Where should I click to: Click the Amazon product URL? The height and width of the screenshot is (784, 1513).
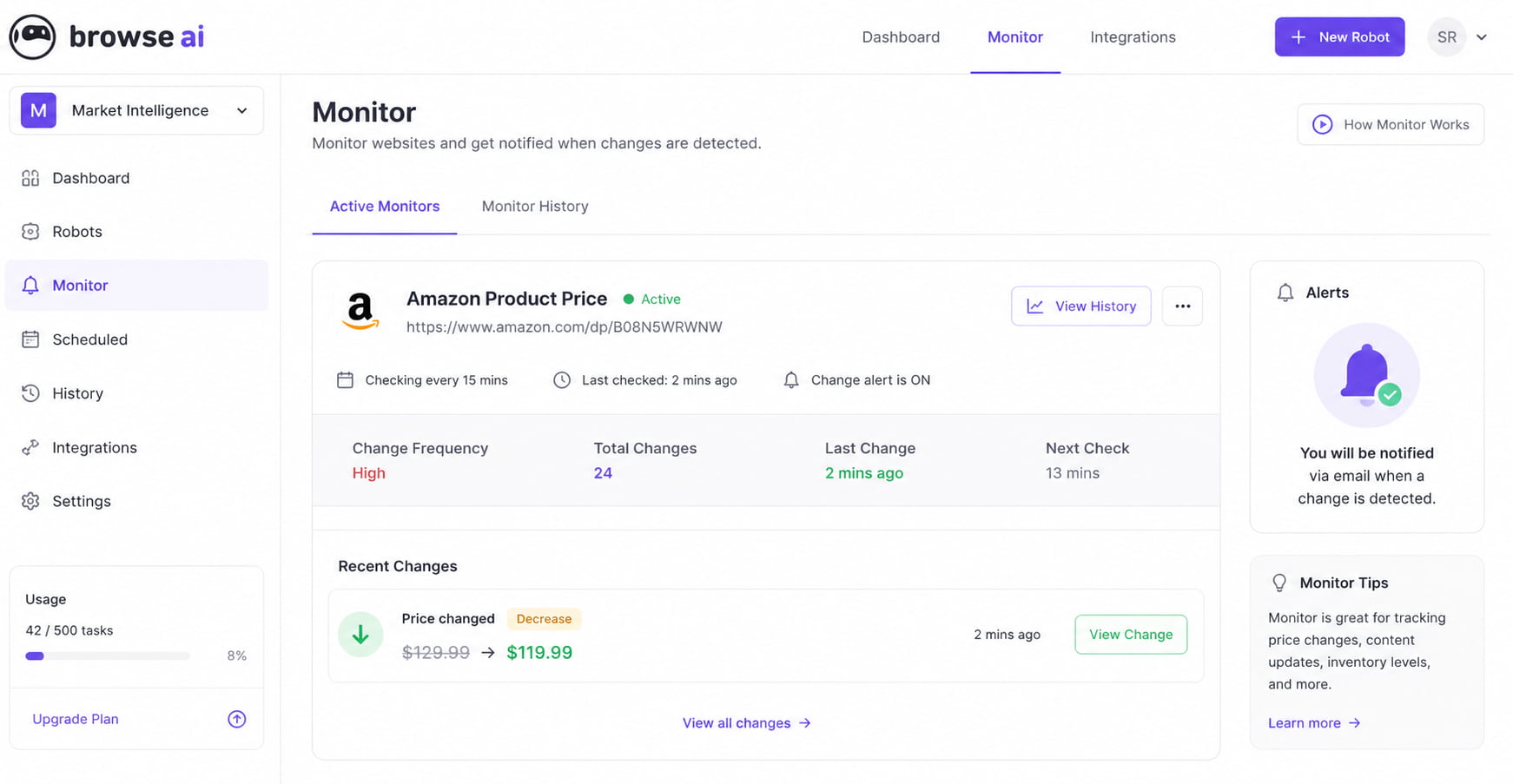[565, 327]
